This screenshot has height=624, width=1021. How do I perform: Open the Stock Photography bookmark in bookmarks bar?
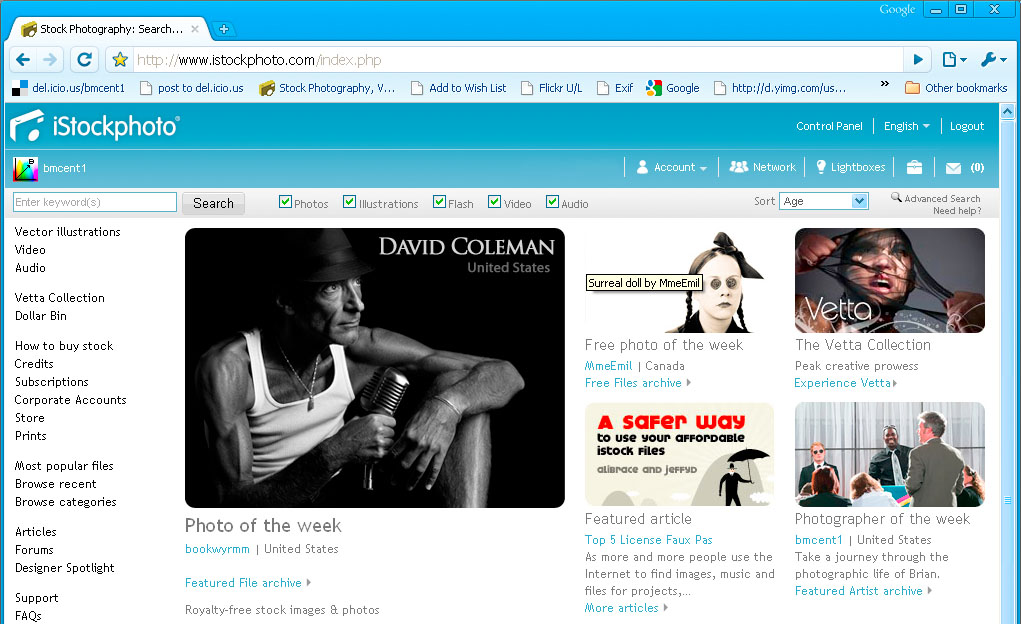click(x=327, y=88)
